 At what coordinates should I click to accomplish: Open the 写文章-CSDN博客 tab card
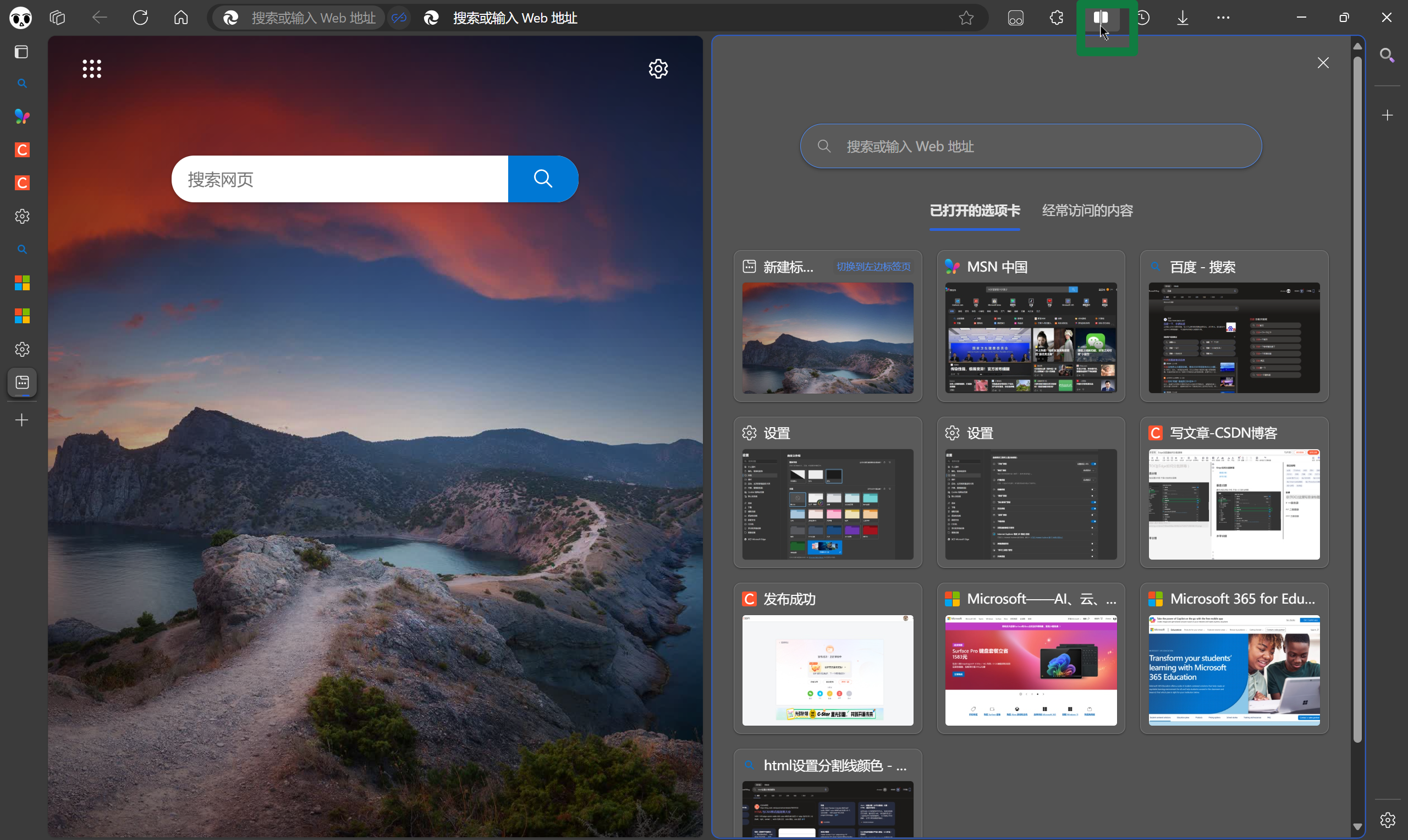point(1234,493)
